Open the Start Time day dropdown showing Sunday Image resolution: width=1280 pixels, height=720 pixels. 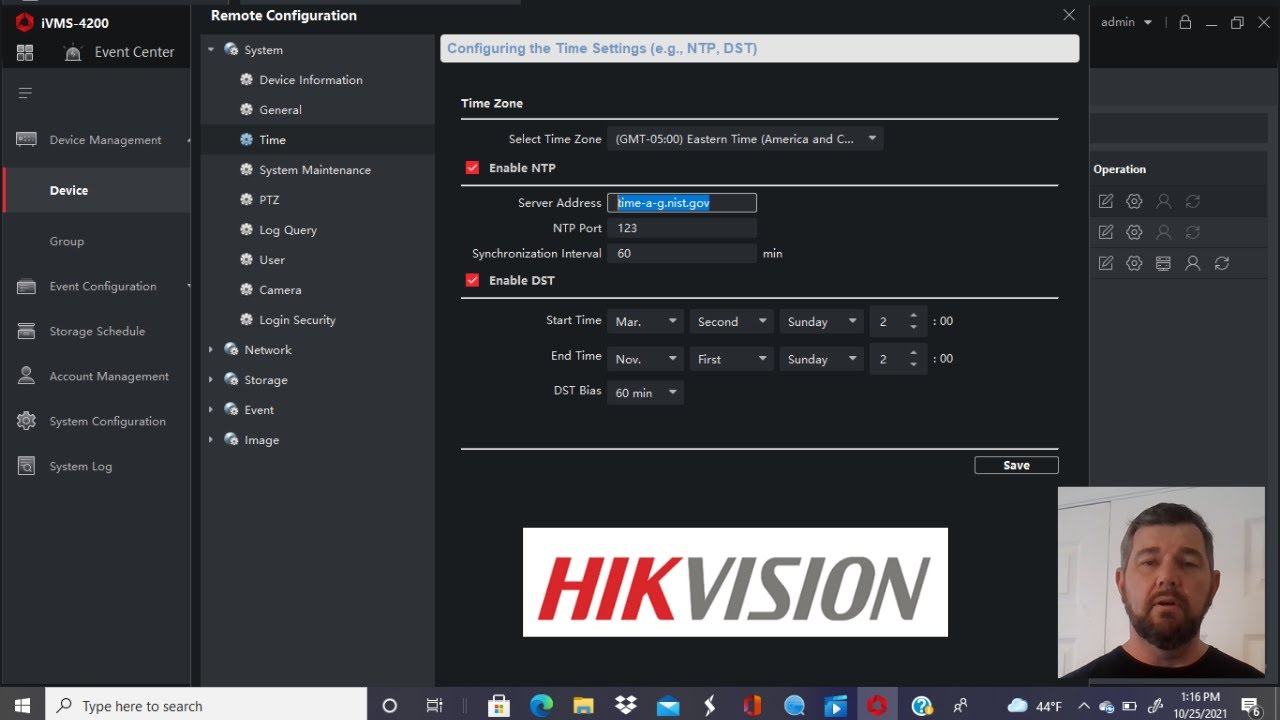821,321
